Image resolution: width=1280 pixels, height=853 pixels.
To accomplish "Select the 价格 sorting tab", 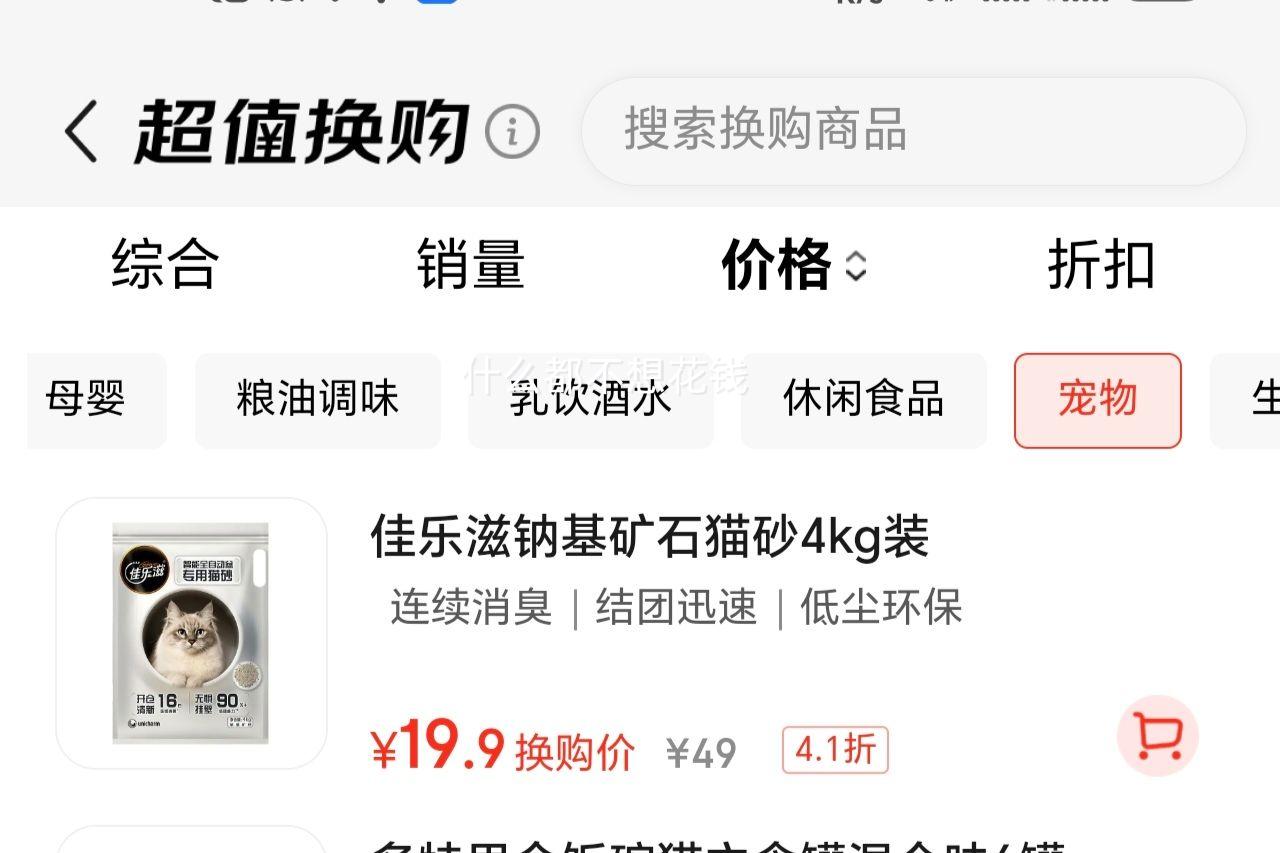I will tap(777, 265).
